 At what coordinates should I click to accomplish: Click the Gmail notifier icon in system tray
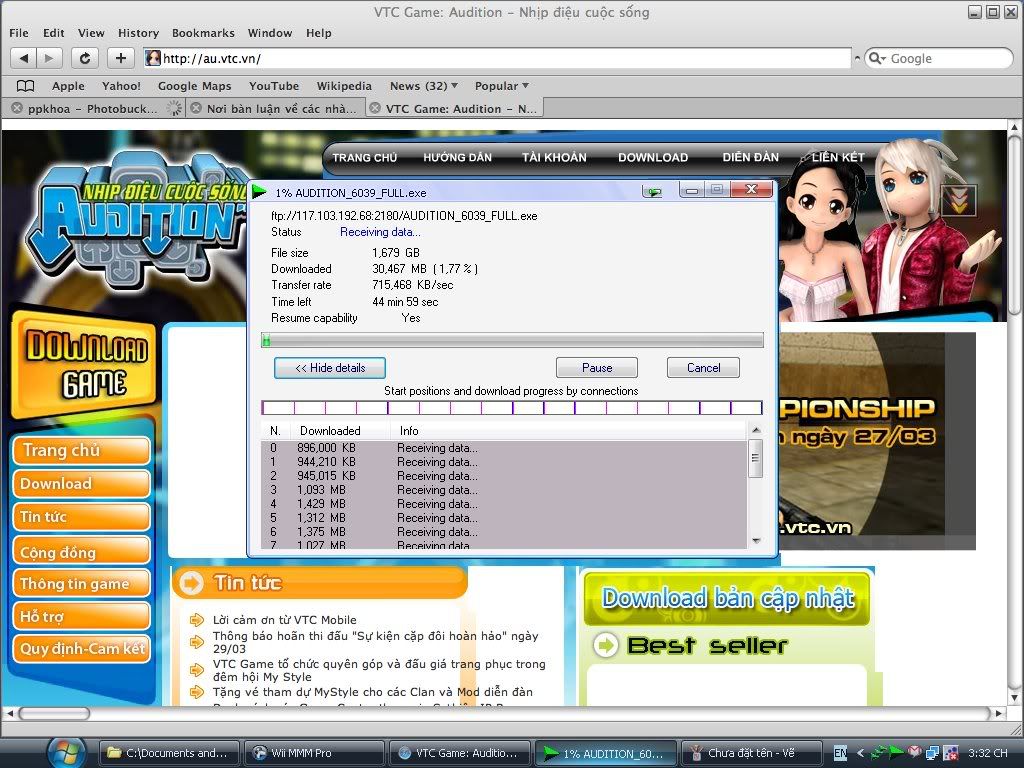tap(915, 752)
